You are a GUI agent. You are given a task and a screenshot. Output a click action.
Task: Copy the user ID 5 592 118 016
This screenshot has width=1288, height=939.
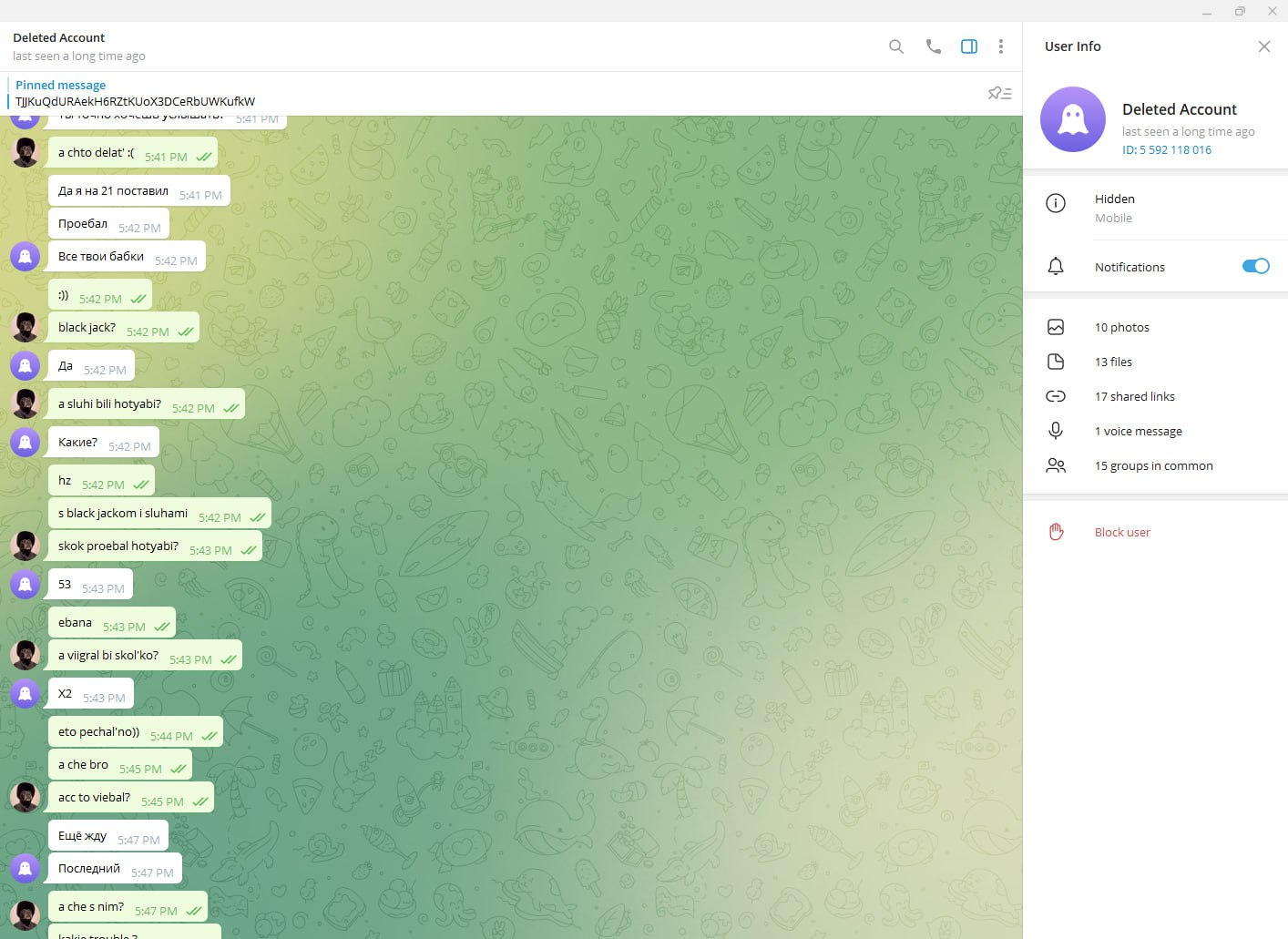(1167, 150)
